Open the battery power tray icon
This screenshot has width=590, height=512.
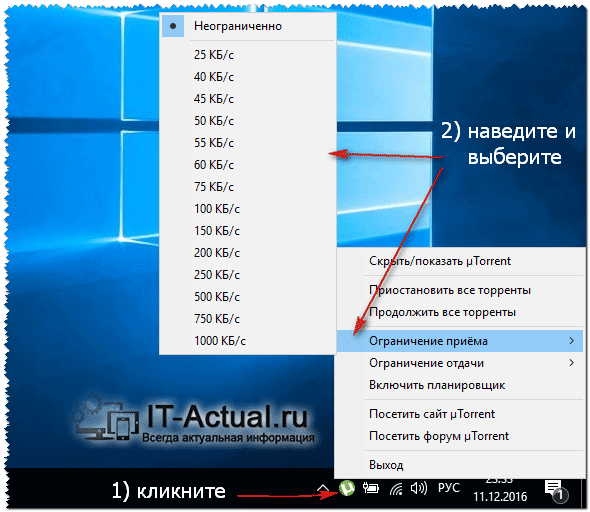coord(371,488)
